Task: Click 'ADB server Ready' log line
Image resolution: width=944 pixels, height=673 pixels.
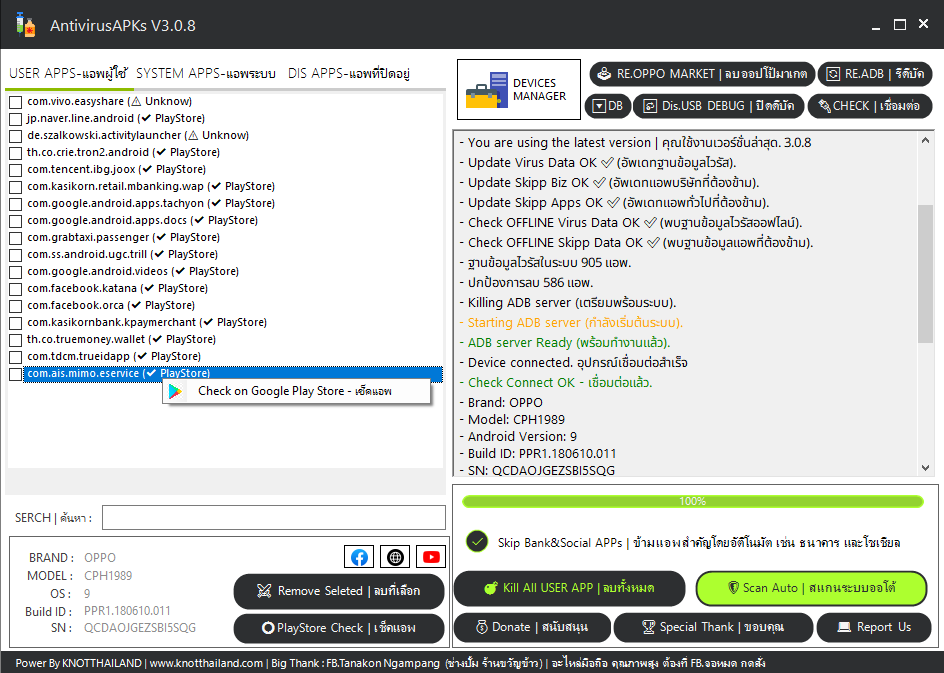Action: point(565,343)
